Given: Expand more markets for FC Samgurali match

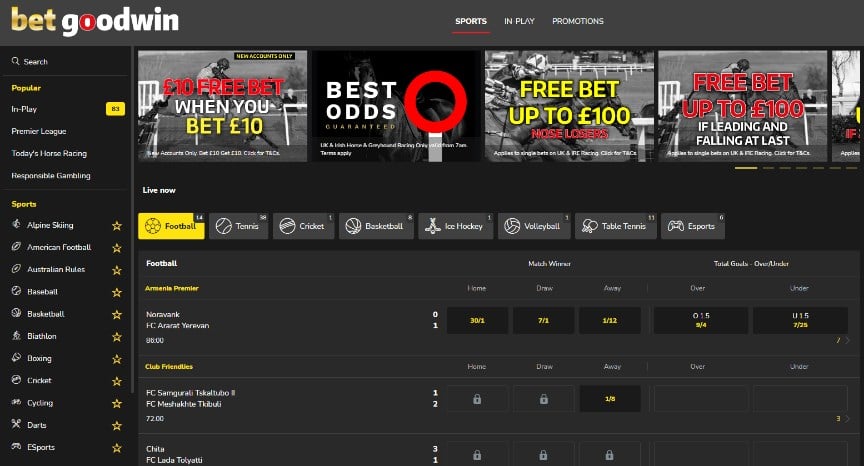Looking at the screenshot, I should 843,419.
